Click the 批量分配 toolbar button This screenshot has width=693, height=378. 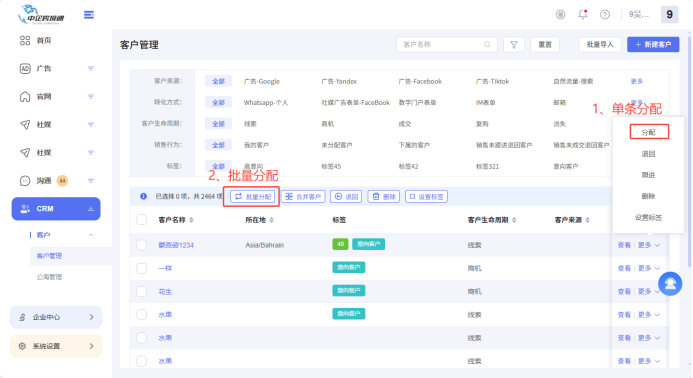point(253,196)
